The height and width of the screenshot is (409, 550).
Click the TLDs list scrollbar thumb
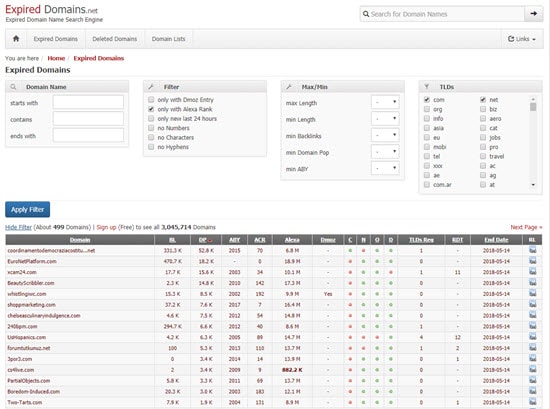pyautogui.click(x=533, y=107)
